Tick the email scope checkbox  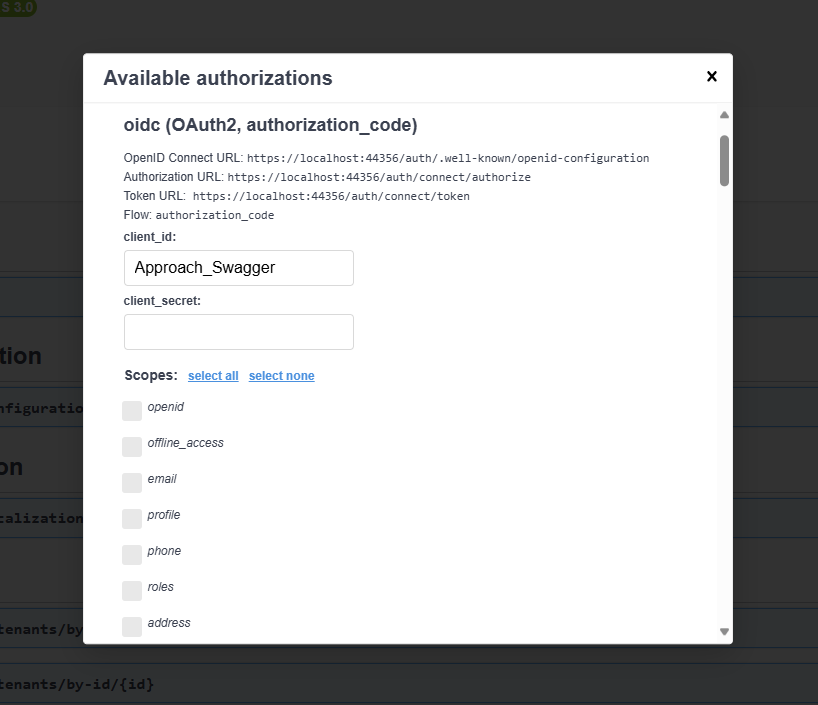[132, 483]
